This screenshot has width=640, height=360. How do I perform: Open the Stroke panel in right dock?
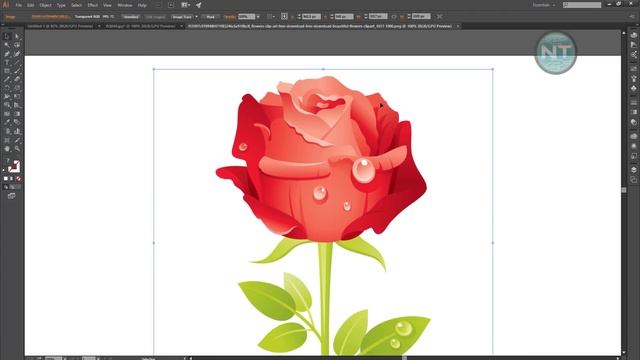(633, 102)
